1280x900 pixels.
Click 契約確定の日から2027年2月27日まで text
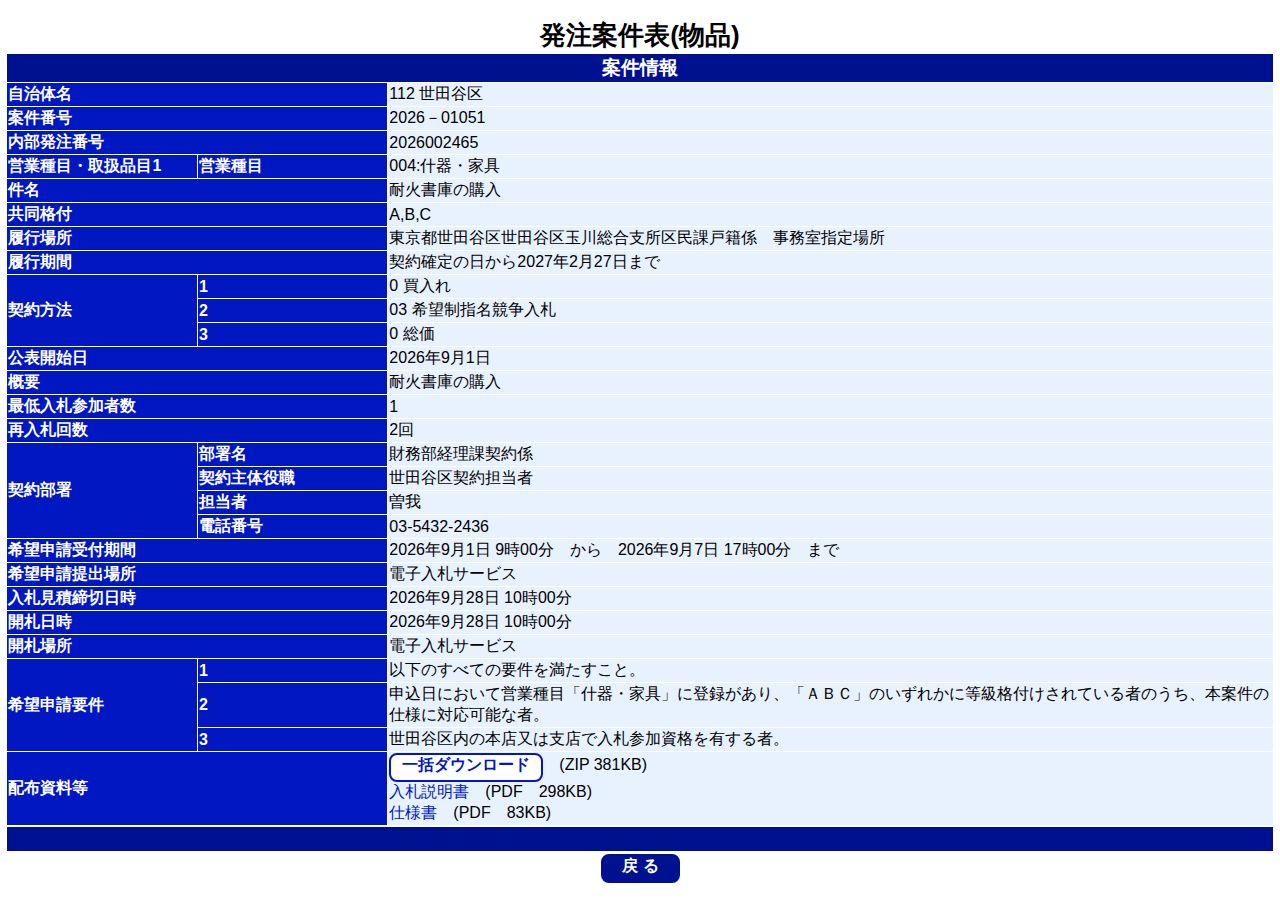(525, 262)
